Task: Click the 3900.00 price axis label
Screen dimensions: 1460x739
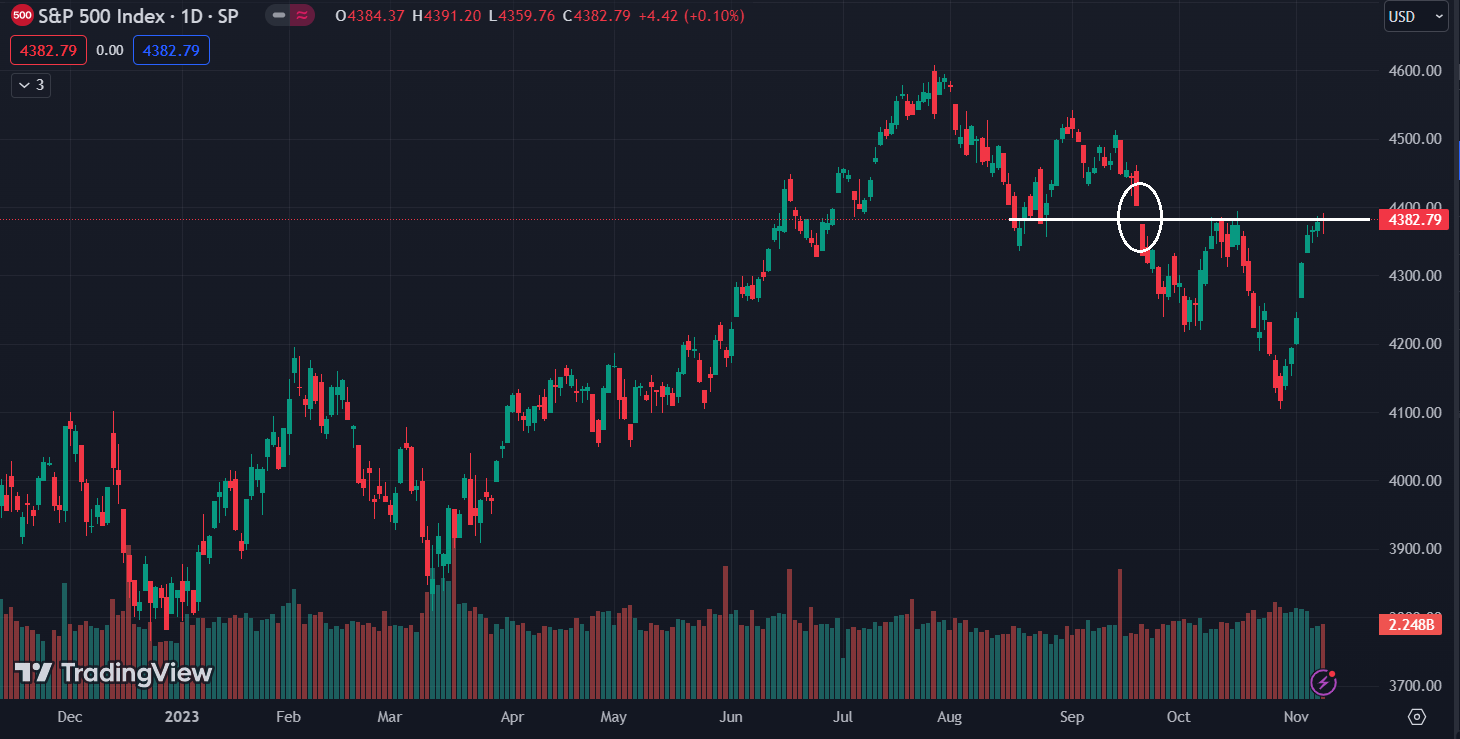Action: pos(1415,549)
